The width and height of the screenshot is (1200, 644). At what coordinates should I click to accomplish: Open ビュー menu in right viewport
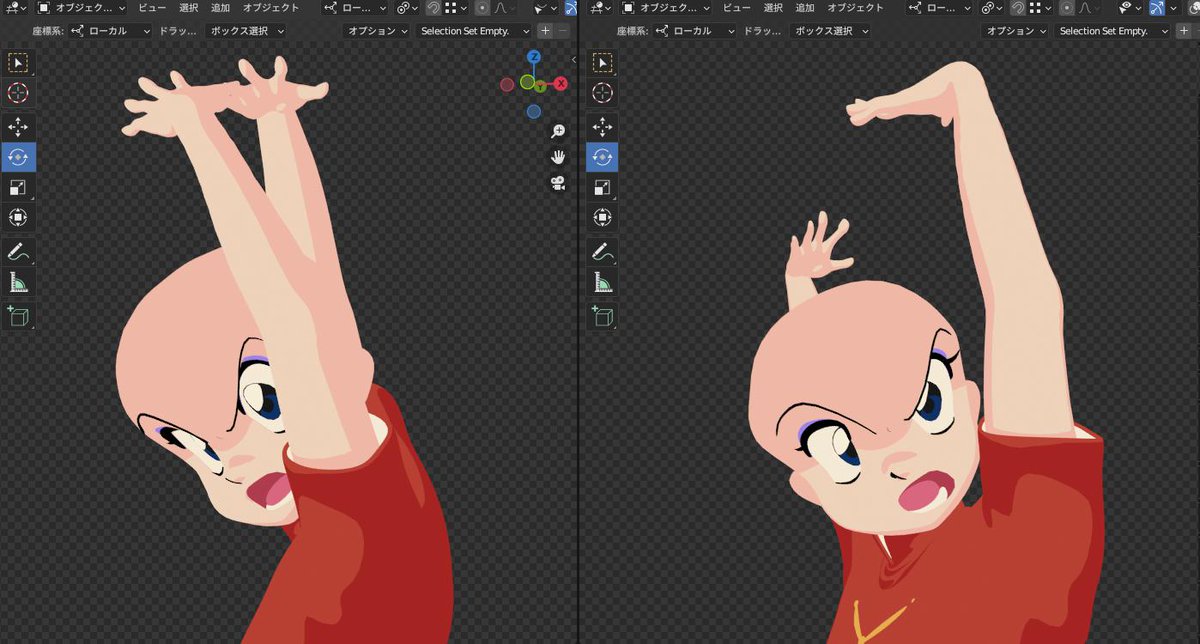[737, 8]
